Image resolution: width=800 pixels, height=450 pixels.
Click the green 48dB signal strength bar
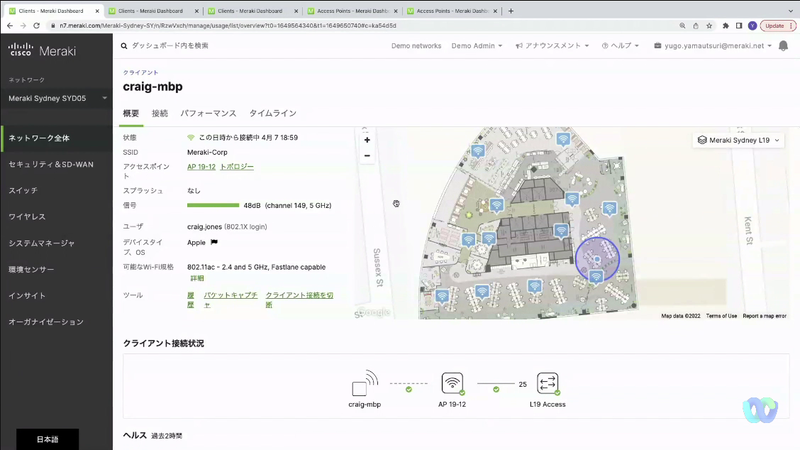point(213,206)
